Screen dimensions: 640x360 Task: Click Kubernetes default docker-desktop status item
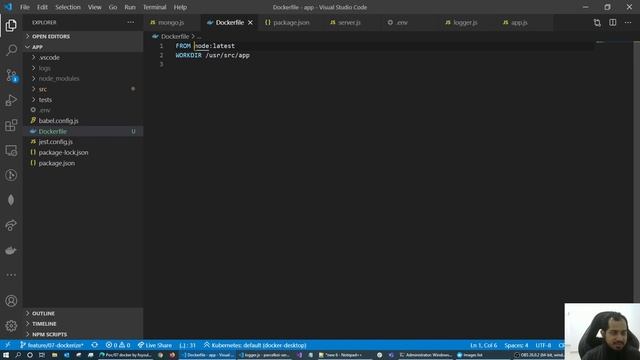[x=255, y=345]
